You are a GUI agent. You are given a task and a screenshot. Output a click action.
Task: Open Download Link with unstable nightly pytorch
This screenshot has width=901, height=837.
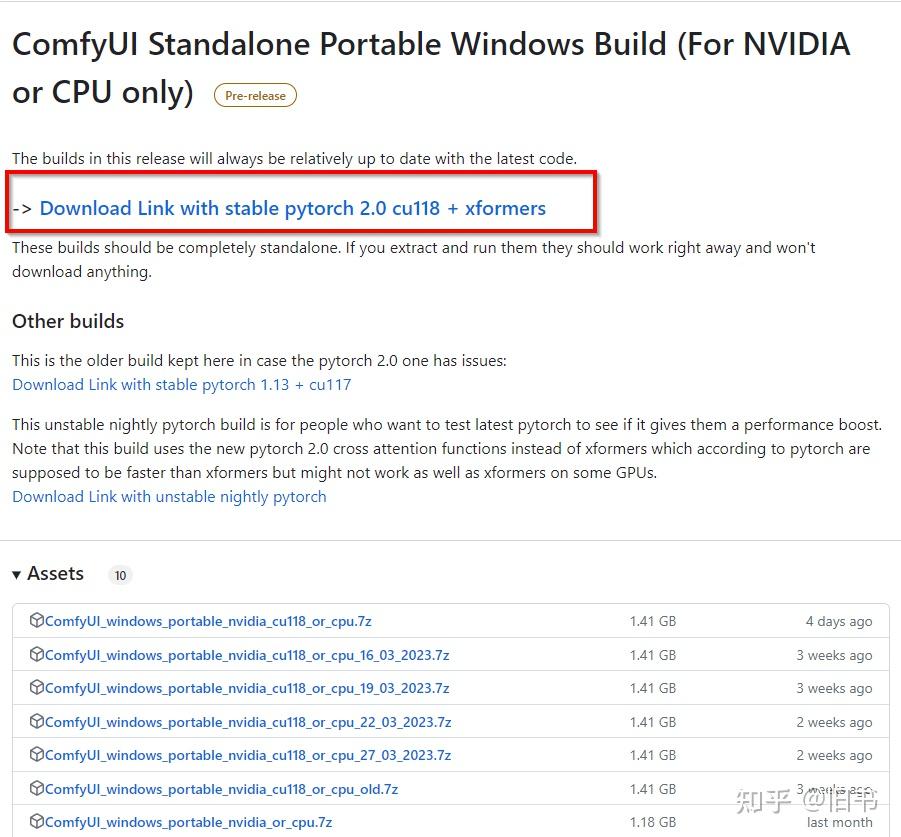point(169,496)
